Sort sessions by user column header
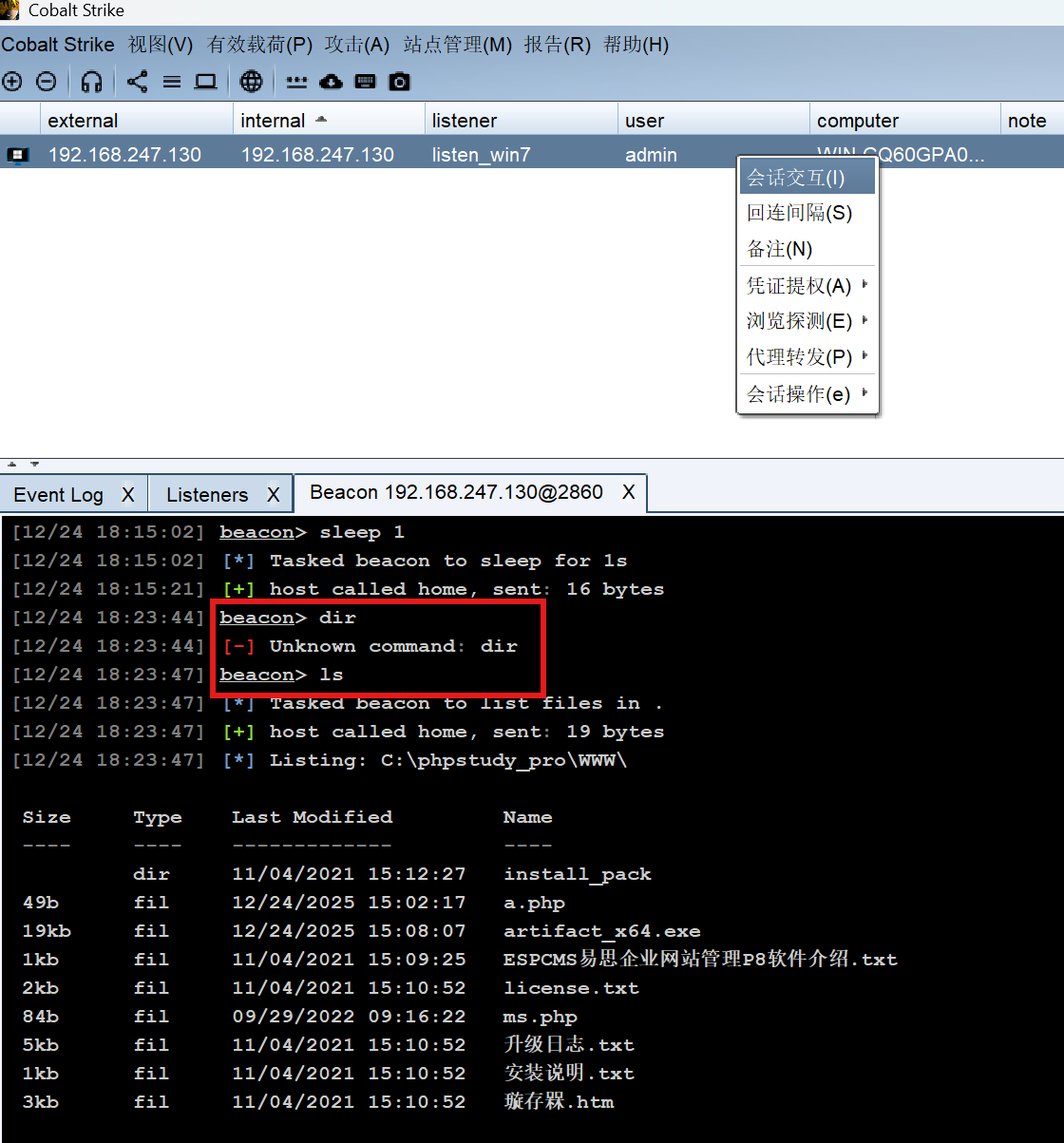 pyautogui.click(x=713, y=121)
